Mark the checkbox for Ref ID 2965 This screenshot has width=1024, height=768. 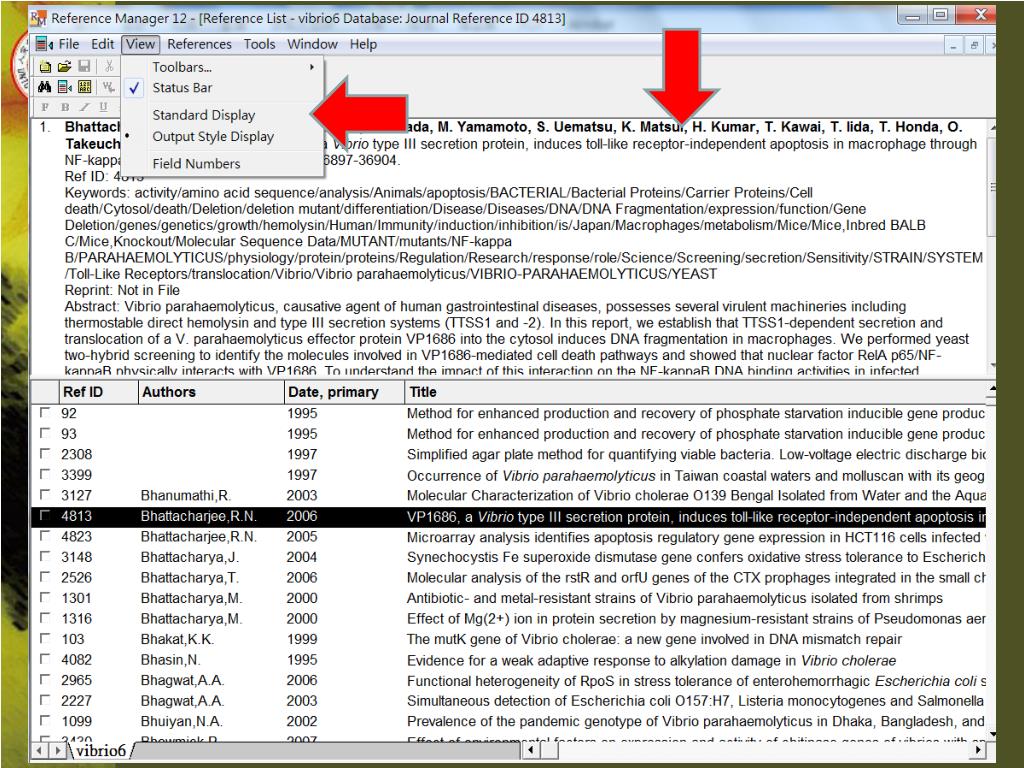pyautogui.click(x=44, y=680)
